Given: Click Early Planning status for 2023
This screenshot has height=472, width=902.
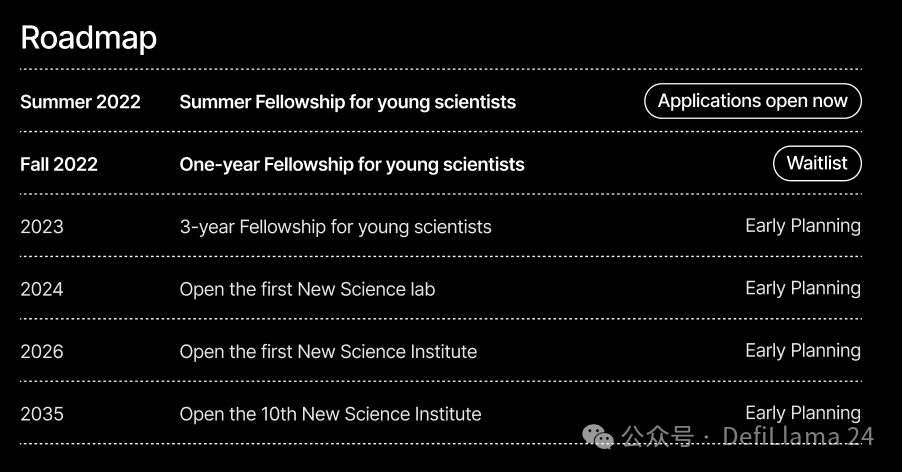Looking at the screenshot, I should (803, 226).
